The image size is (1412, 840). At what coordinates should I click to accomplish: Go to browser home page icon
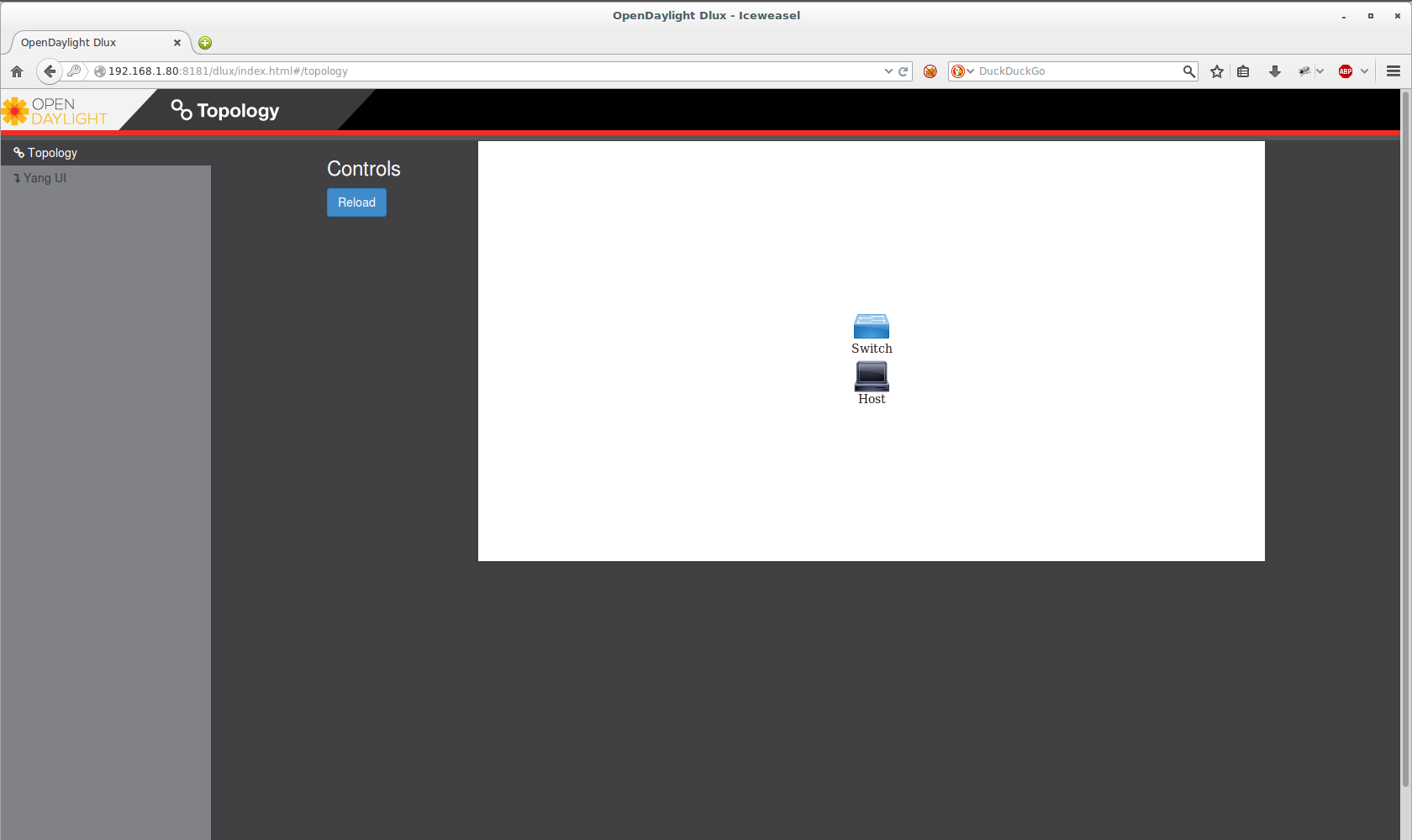(17, 71)
